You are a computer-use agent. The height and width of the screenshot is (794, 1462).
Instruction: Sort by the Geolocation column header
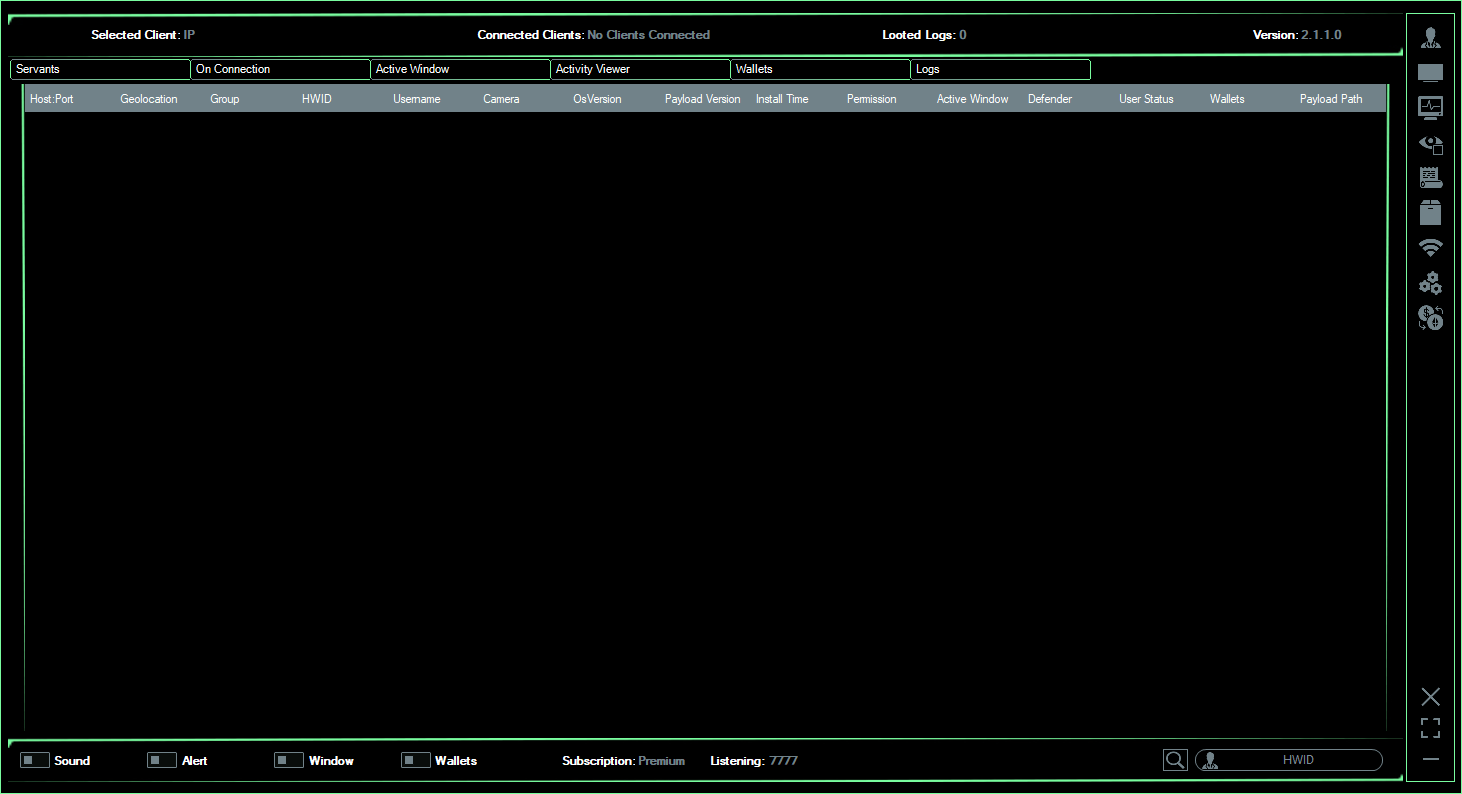pyautogui.click(x=149, y=99)
